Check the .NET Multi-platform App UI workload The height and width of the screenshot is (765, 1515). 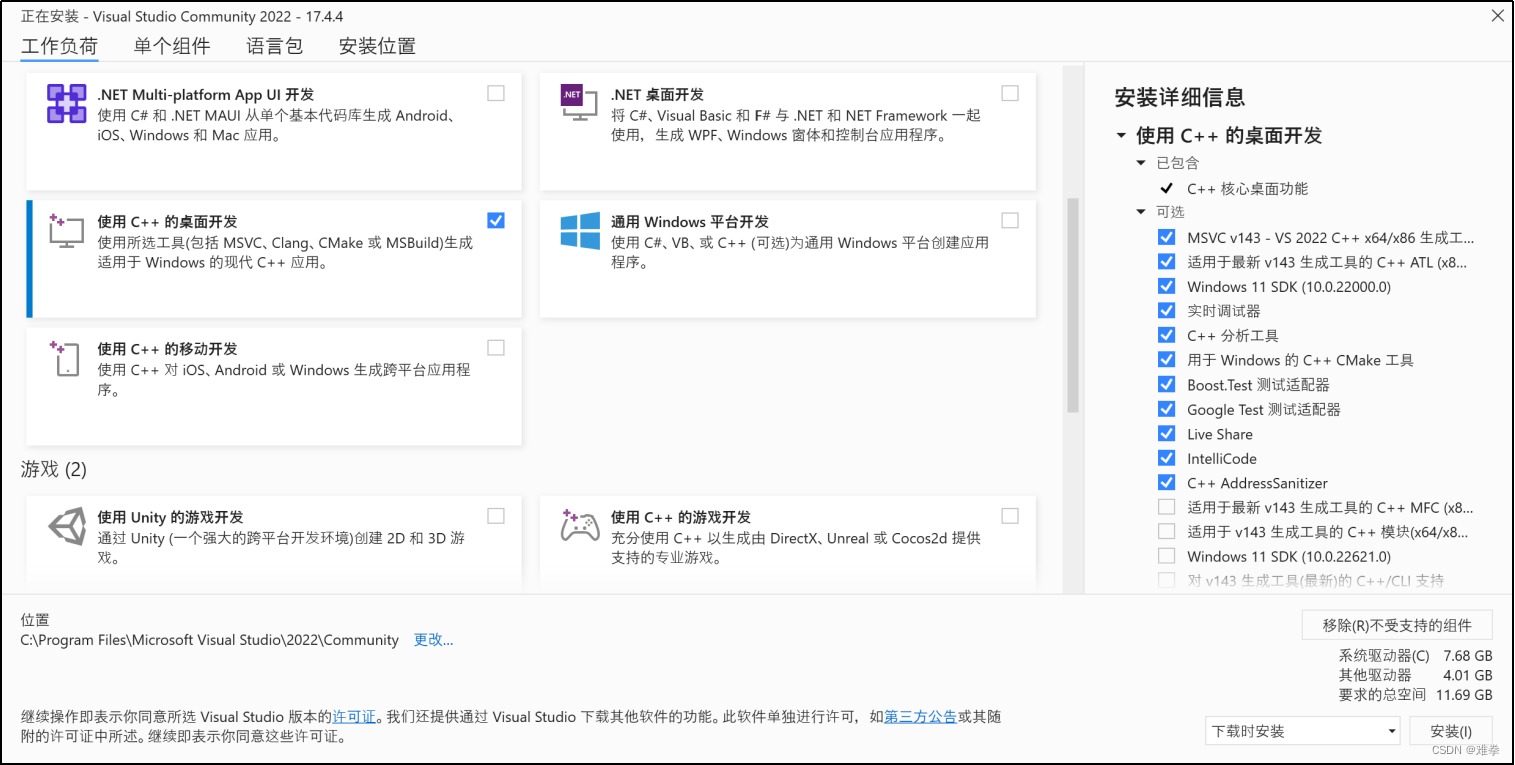[496, 93]
